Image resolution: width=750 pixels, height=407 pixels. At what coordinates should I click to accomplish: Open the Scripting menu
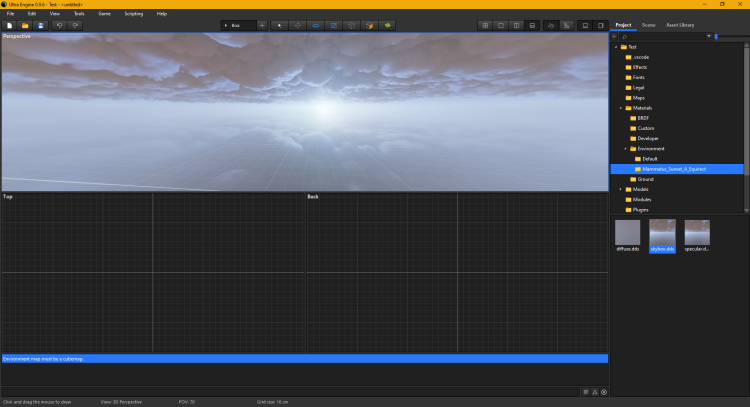[133, 13]
